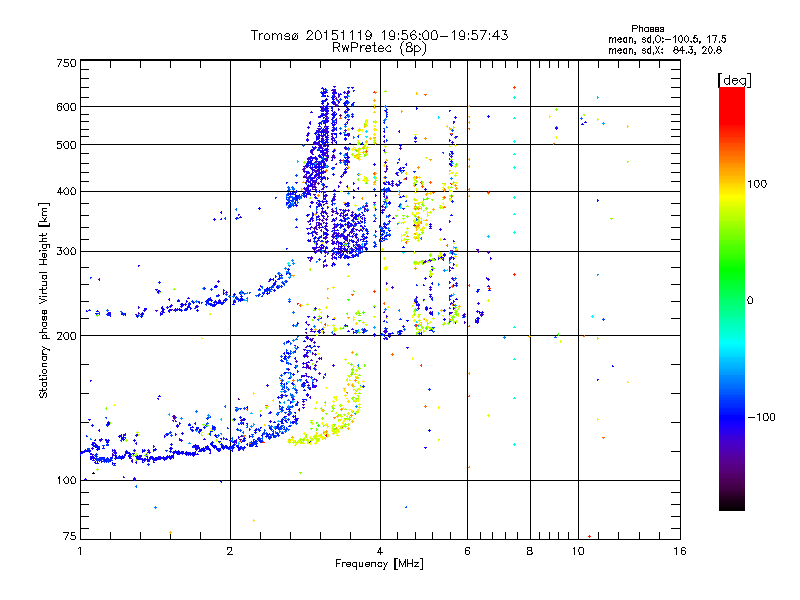This screenshot has width=800, height=600.
Task: Click the 'Stationary phase Virtual Height [km]' axis title
Action: point(44,300)
